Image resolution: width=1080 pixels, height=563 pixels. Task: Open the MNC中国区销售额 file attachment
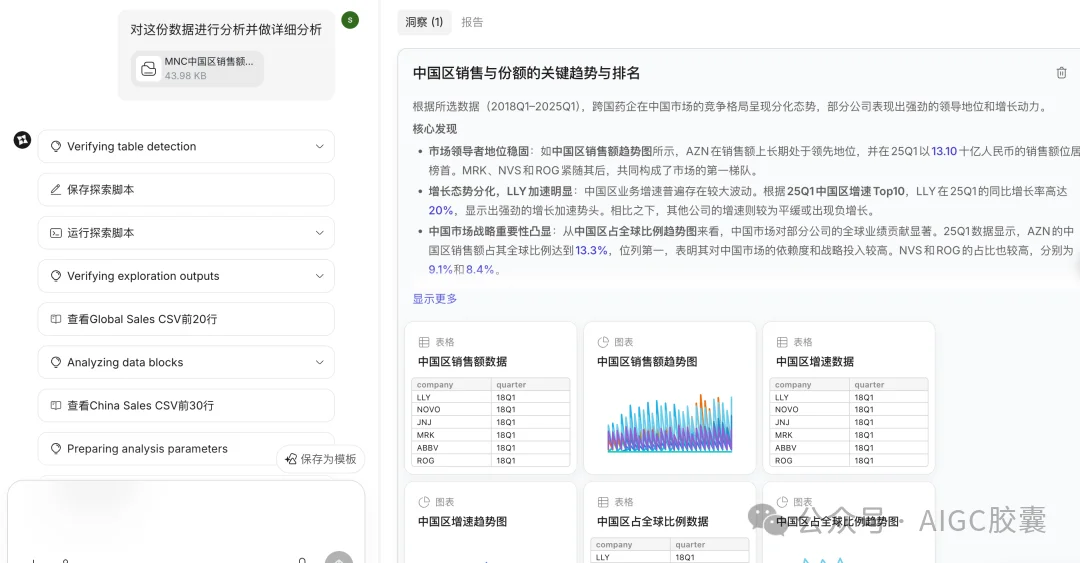(197, 68)
